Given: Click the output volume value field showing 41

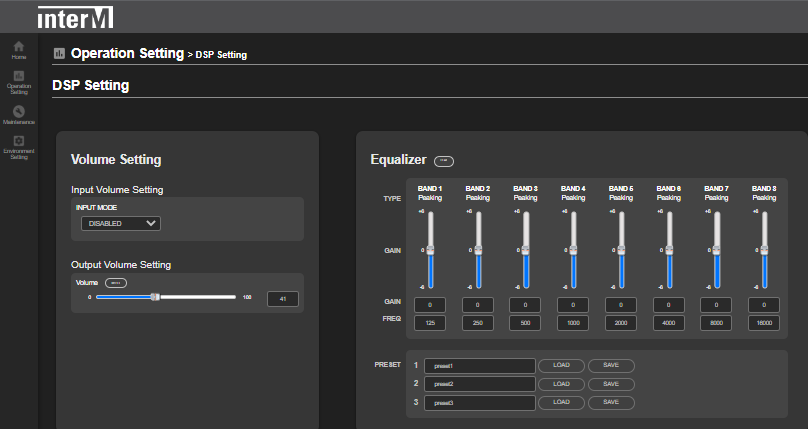Looking at the screenshot, I should tap(283, 299).
